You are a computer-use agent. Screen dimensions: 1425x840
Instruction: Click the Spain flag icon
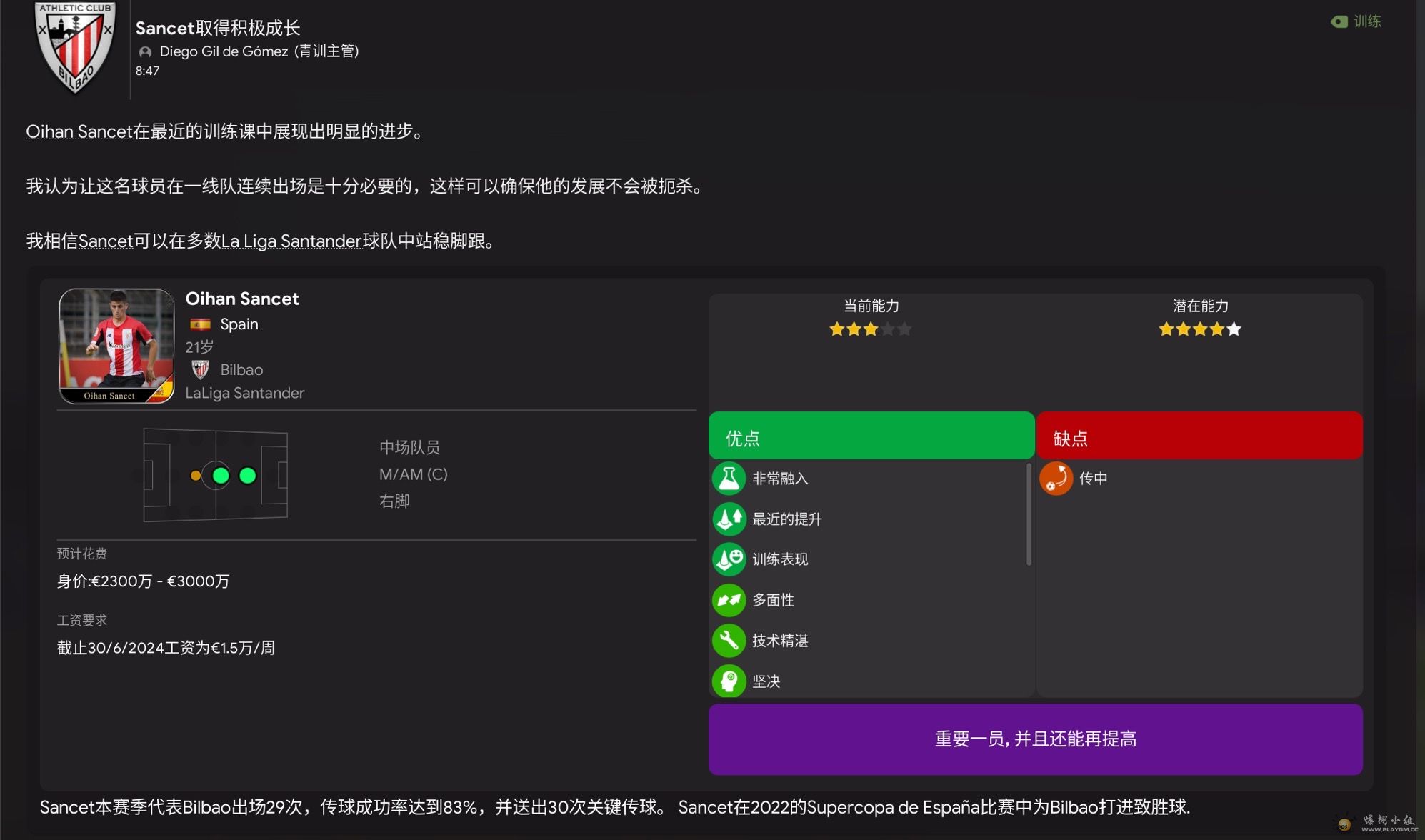200,324
